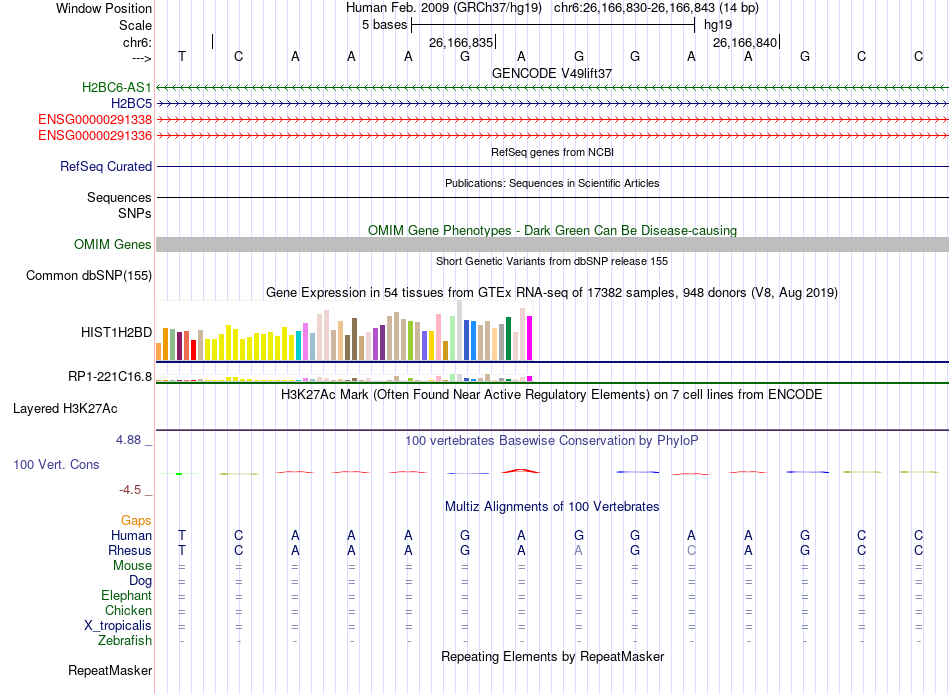
Task: Select the Mouse species label
Action: 132,566
